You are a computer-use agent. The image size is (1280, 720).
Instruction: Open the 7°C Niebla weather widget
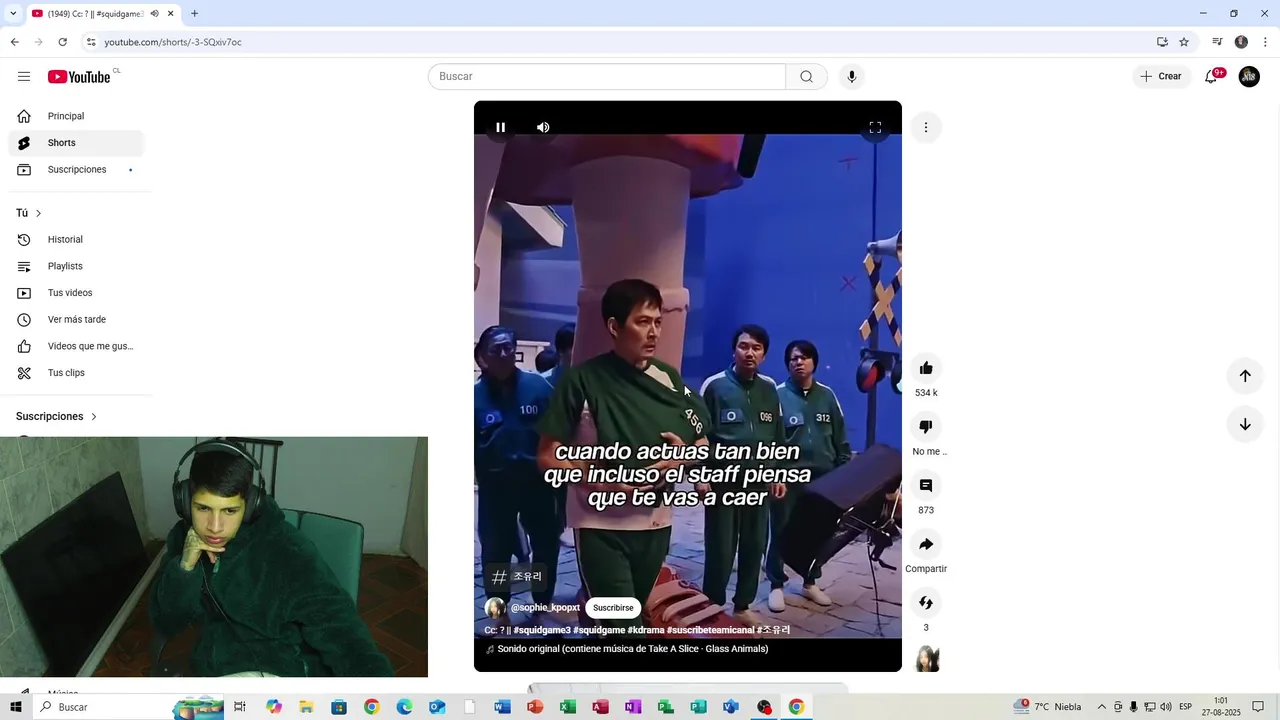pyautogui.click(x=1047, y=707)
